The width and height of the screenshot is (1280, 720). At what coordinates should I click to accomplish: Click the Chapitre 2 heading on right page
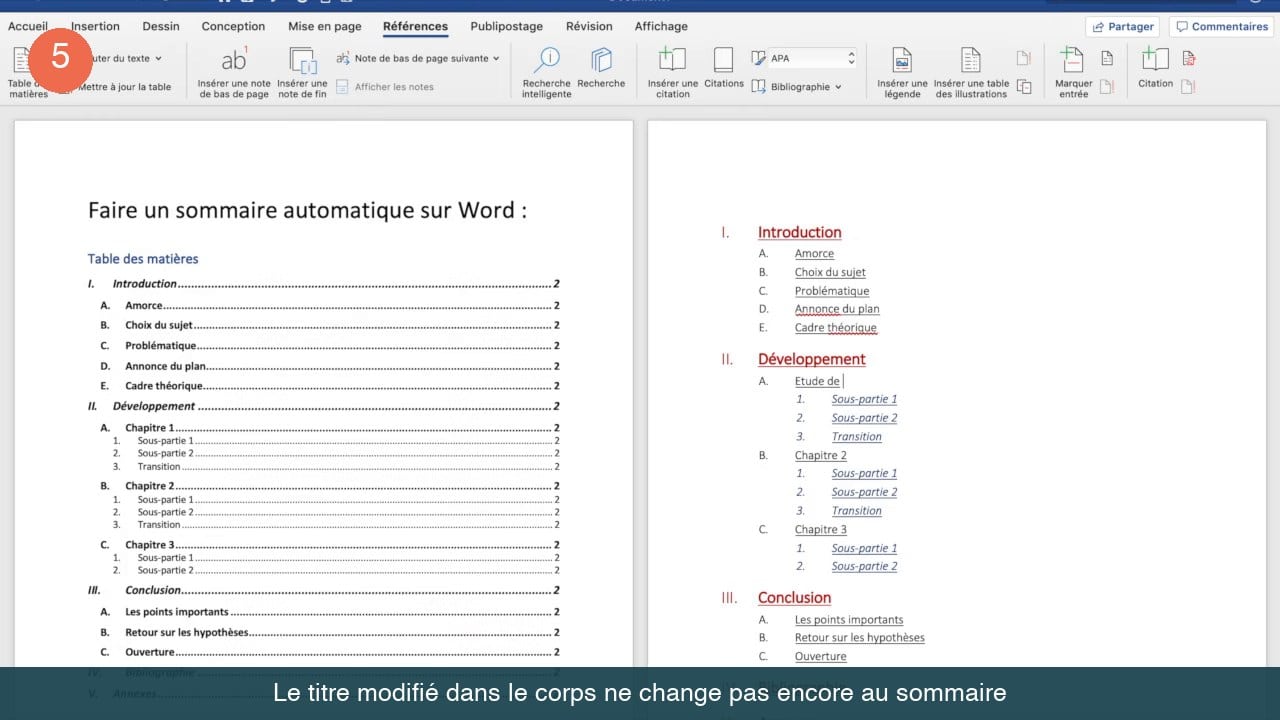click(x=821, y=455)
